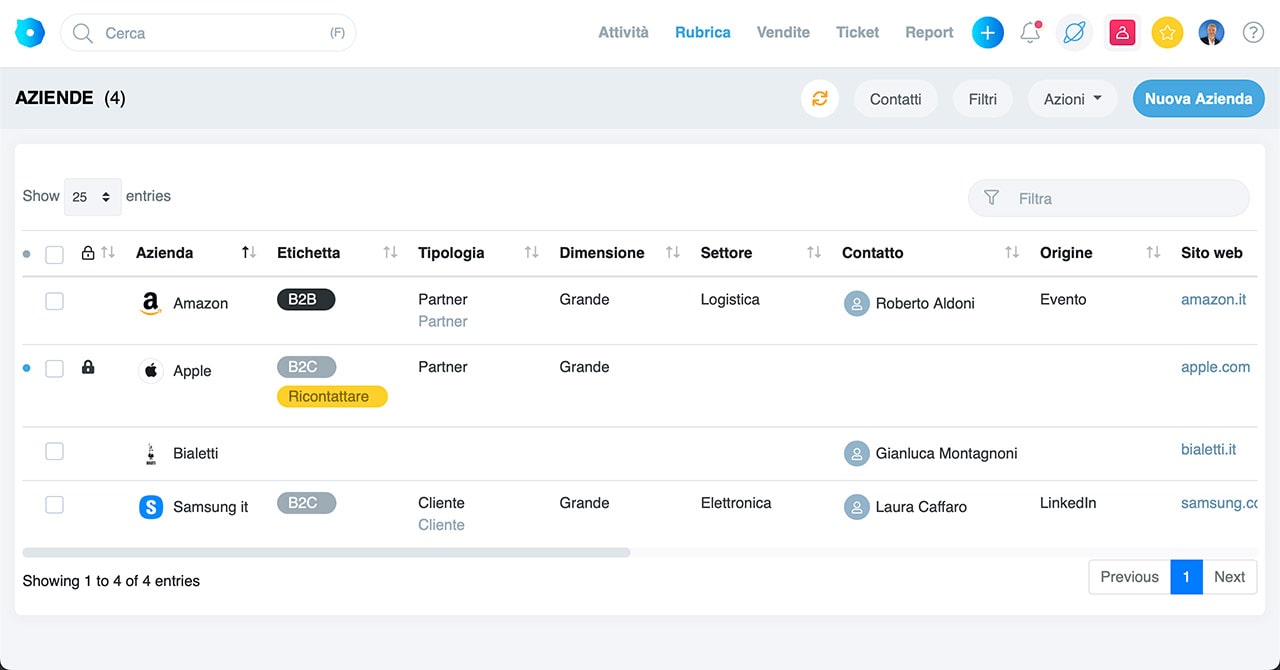Click the lock icon on Apple row

click(88, 368)
